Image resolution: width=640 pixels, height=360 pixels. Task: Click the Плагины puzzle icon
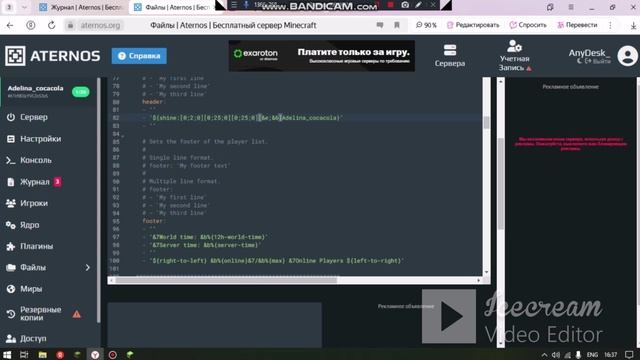[11, 247]
